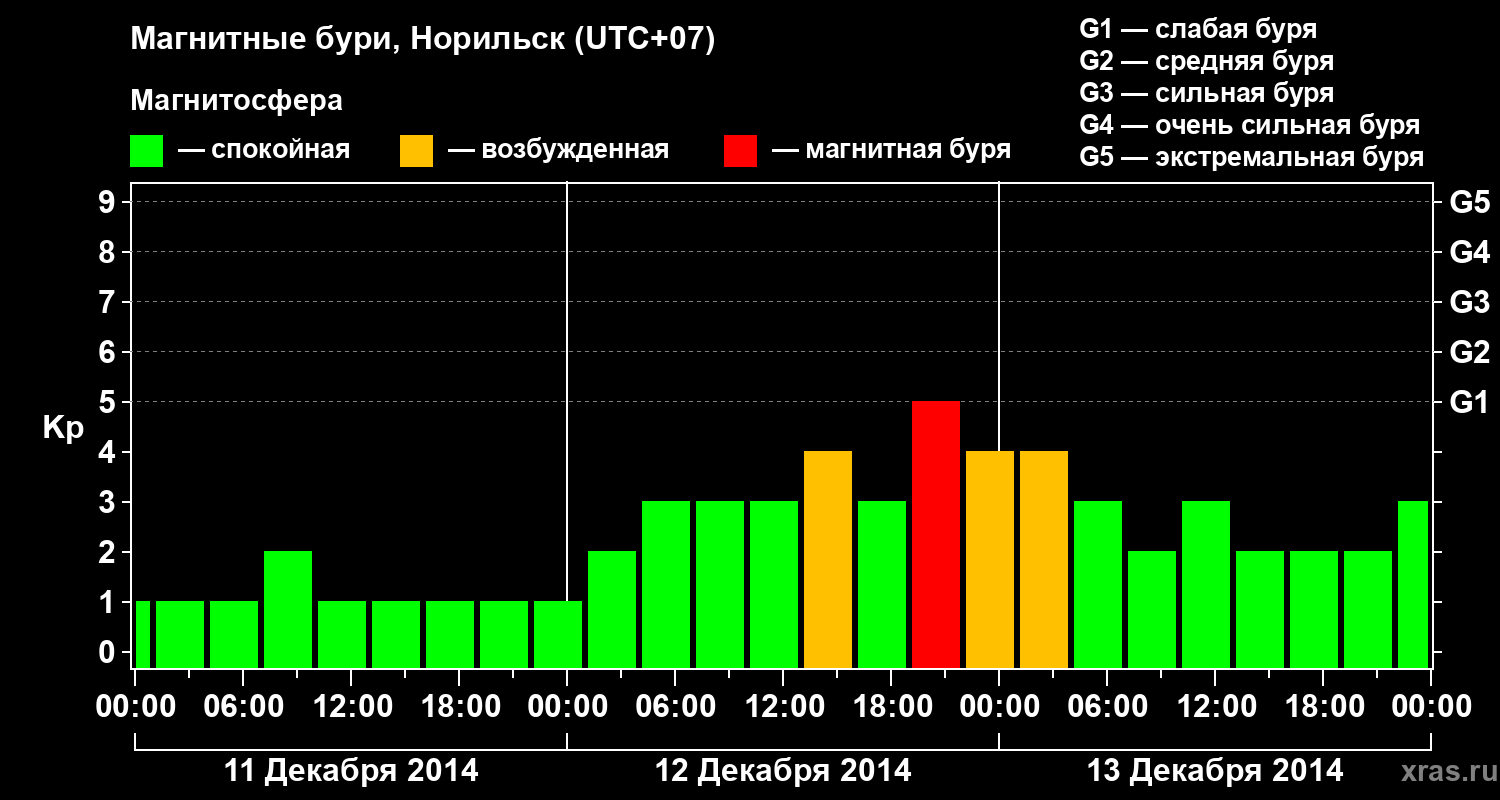Click the '12 Декабря 2014' date label
This screenshot has width=1500, height=800.
tap(783, 771)
